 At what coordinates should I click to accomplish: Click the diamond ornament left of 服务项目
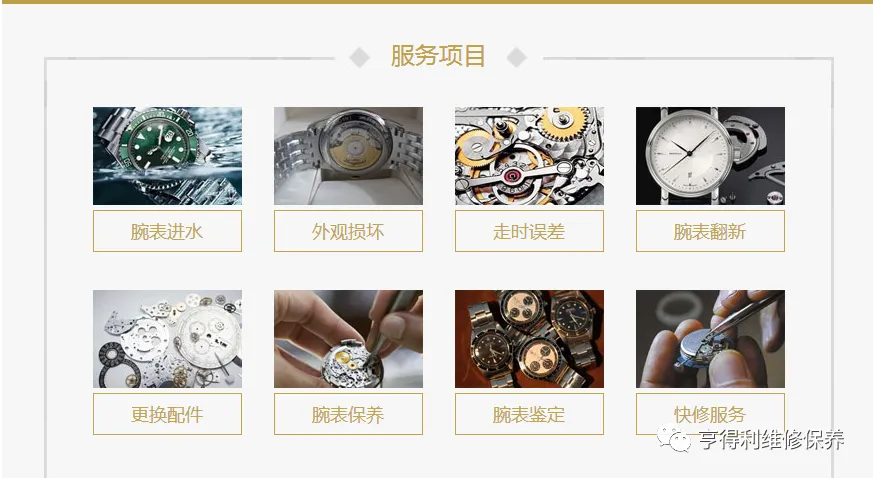pos(360,57)
